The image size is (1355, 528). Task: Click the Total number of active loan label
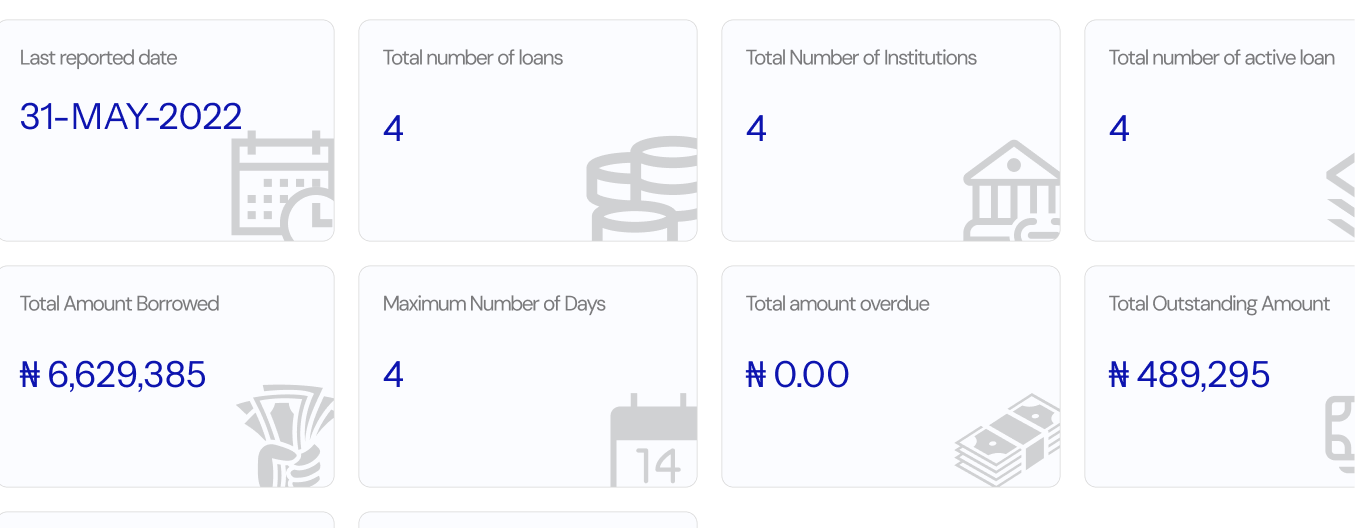coord(1222,58)
